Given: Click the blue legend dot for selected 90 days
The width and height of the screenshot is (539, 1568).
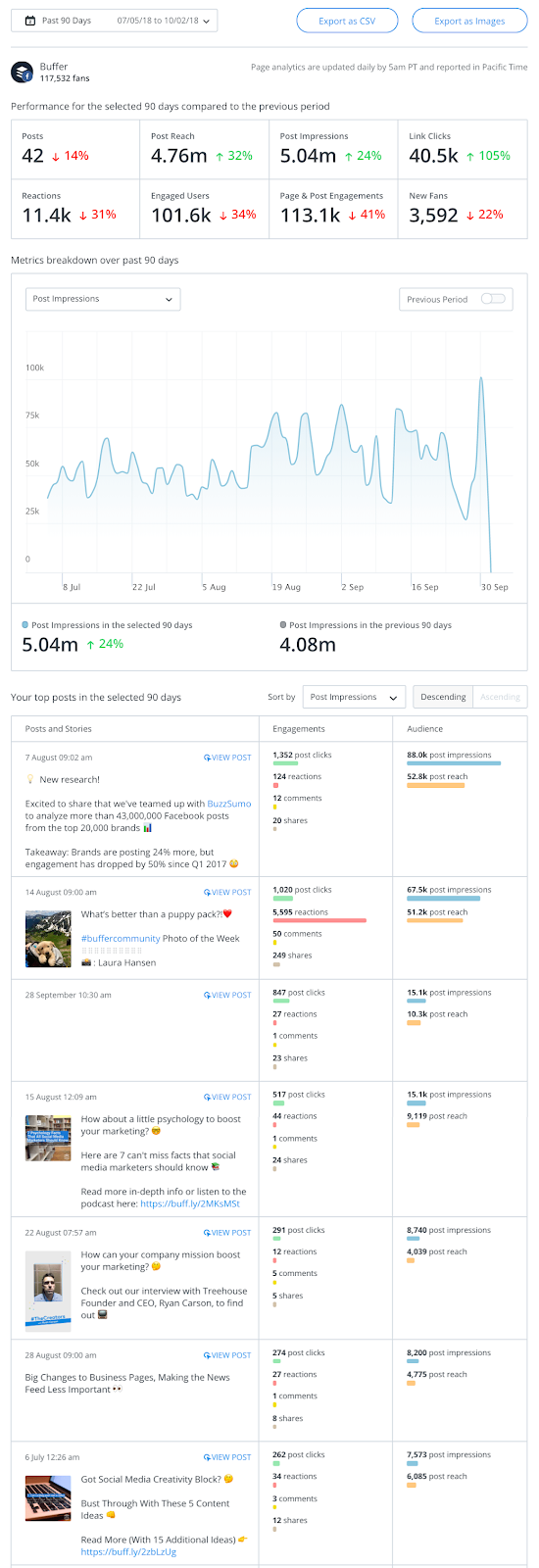Looking at the screenshot, I should point(25,624).
